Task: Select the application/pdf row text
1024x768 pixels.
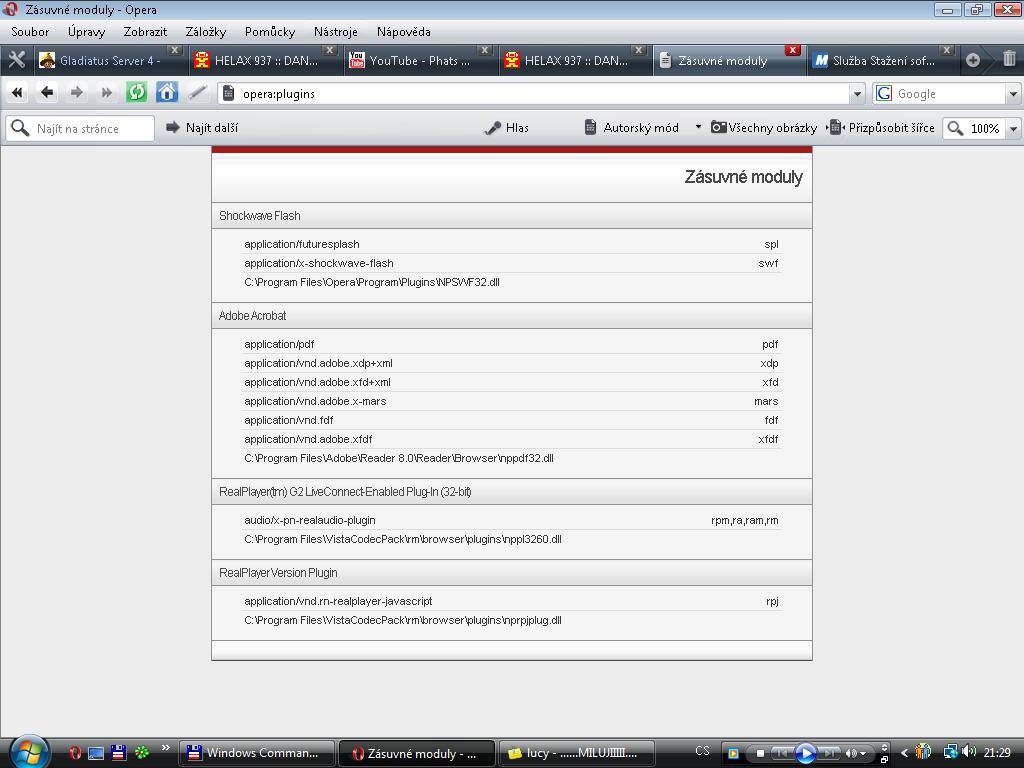Action: (x=280, y=344)
